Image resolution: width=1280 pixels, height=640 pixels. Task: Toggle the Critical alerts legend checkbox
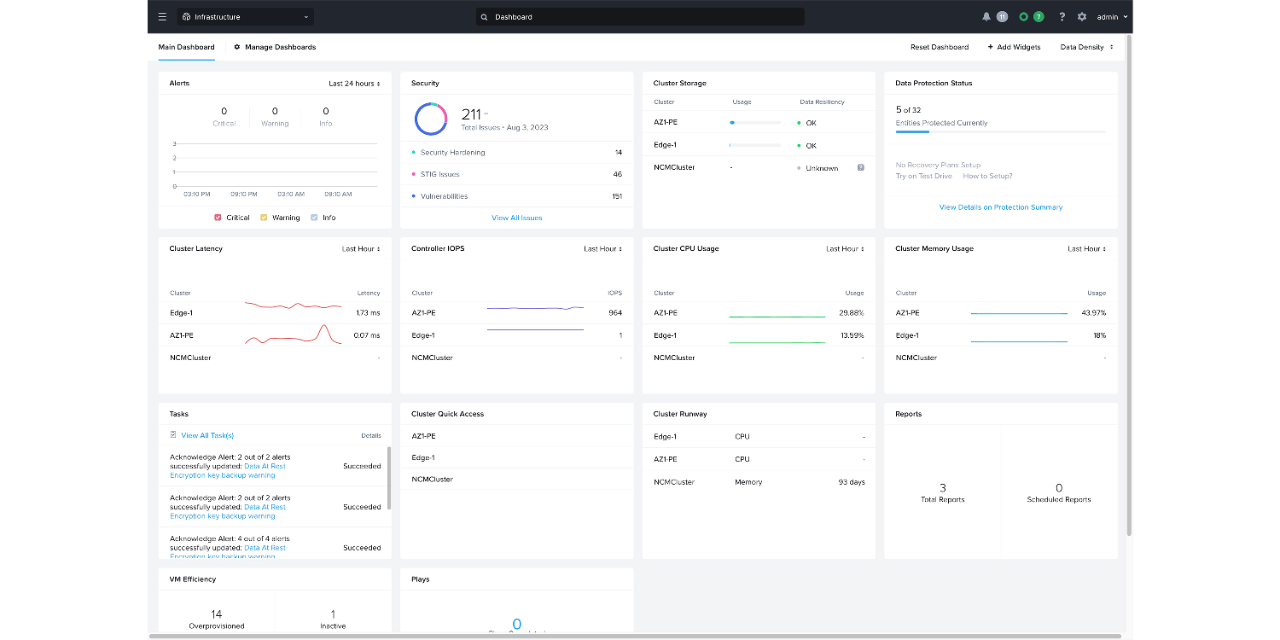tap(218, 217)
